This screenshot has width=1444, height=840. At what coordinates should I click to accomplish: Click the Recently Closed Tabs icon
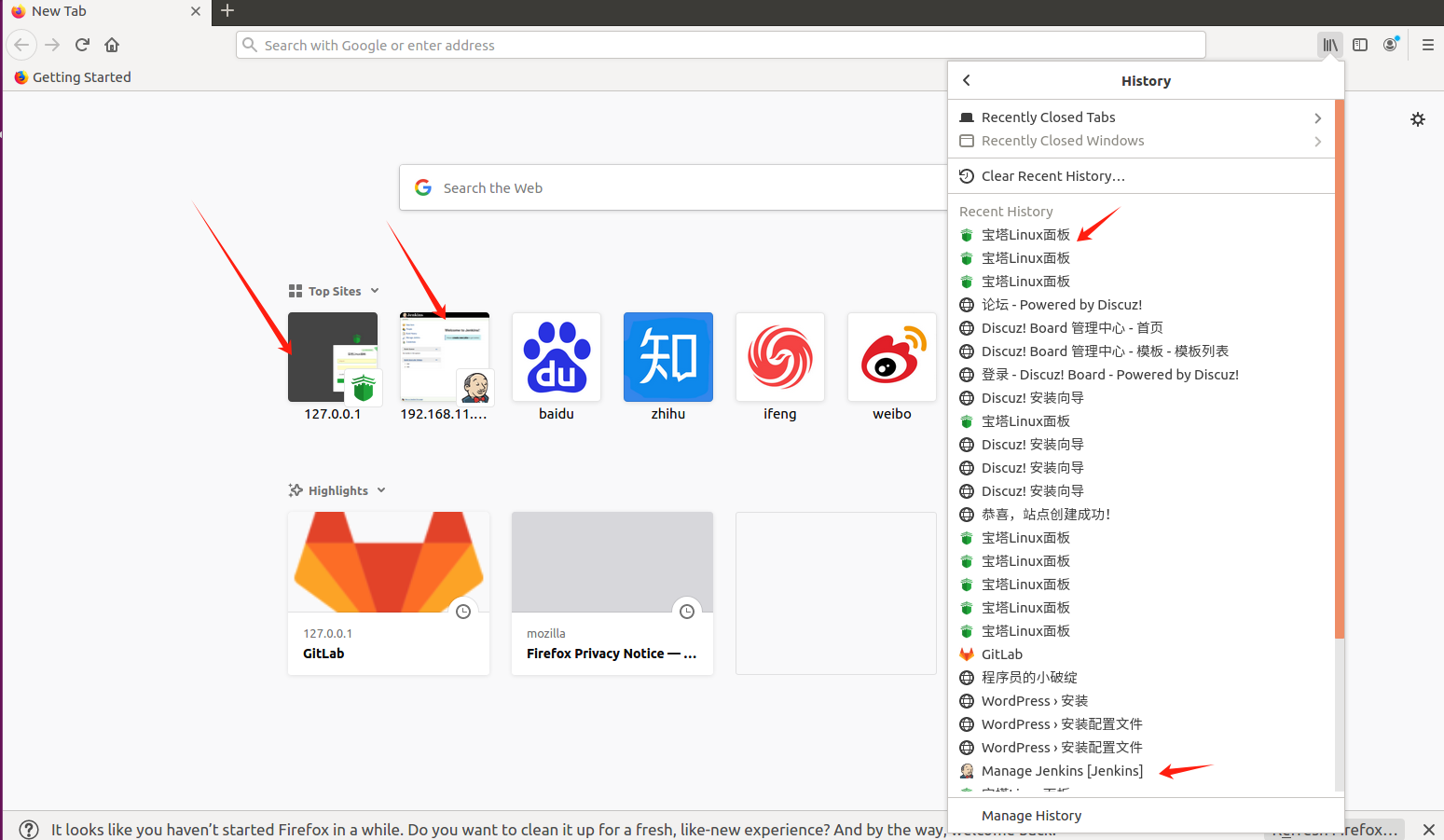point(967,117)
